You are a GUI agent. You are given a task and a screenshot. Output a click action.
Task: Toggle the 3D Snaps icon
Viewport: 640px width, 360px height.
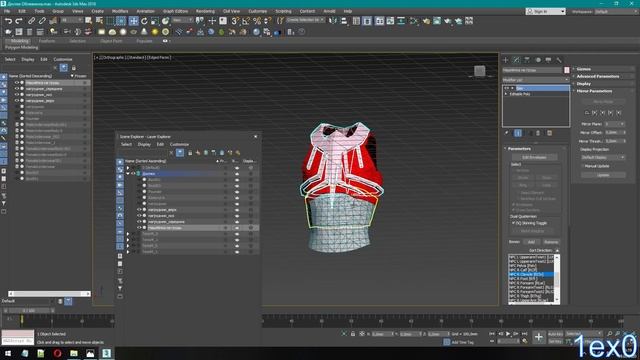235,21
